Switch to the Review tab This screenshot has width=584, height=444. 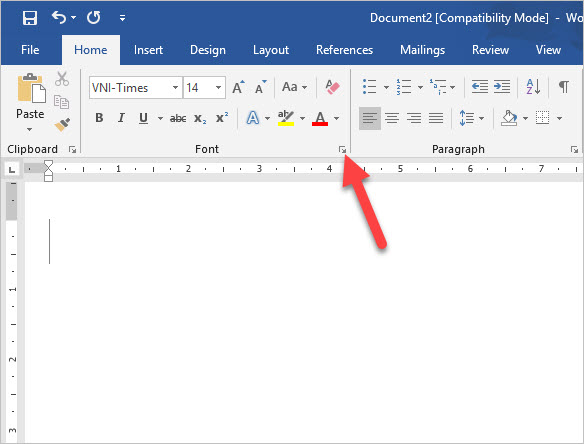[490, 50]
